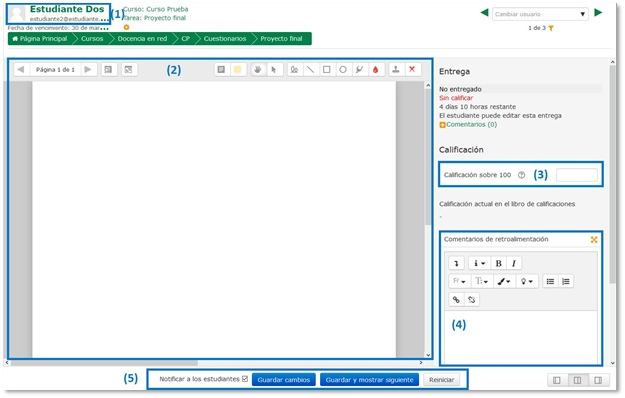Open the red annotation colour picker
Viewport: 625px width, 398px height.
click(x=375, y=70)
